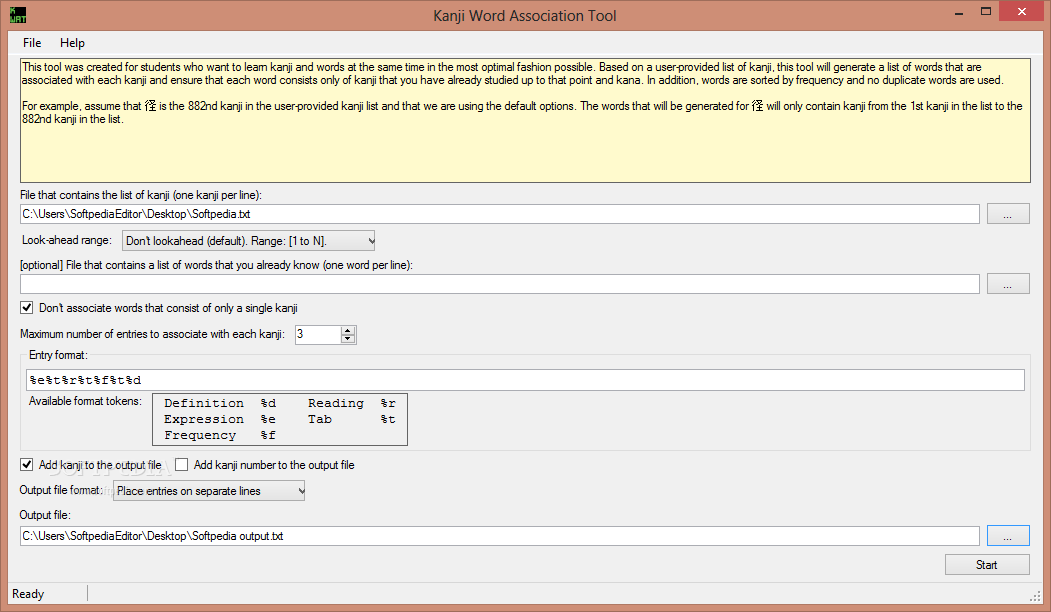This screenshot has height=612, width=1051.
Task: Click the 'Maximum number of entries' label
Action: (x=152, y=334)
